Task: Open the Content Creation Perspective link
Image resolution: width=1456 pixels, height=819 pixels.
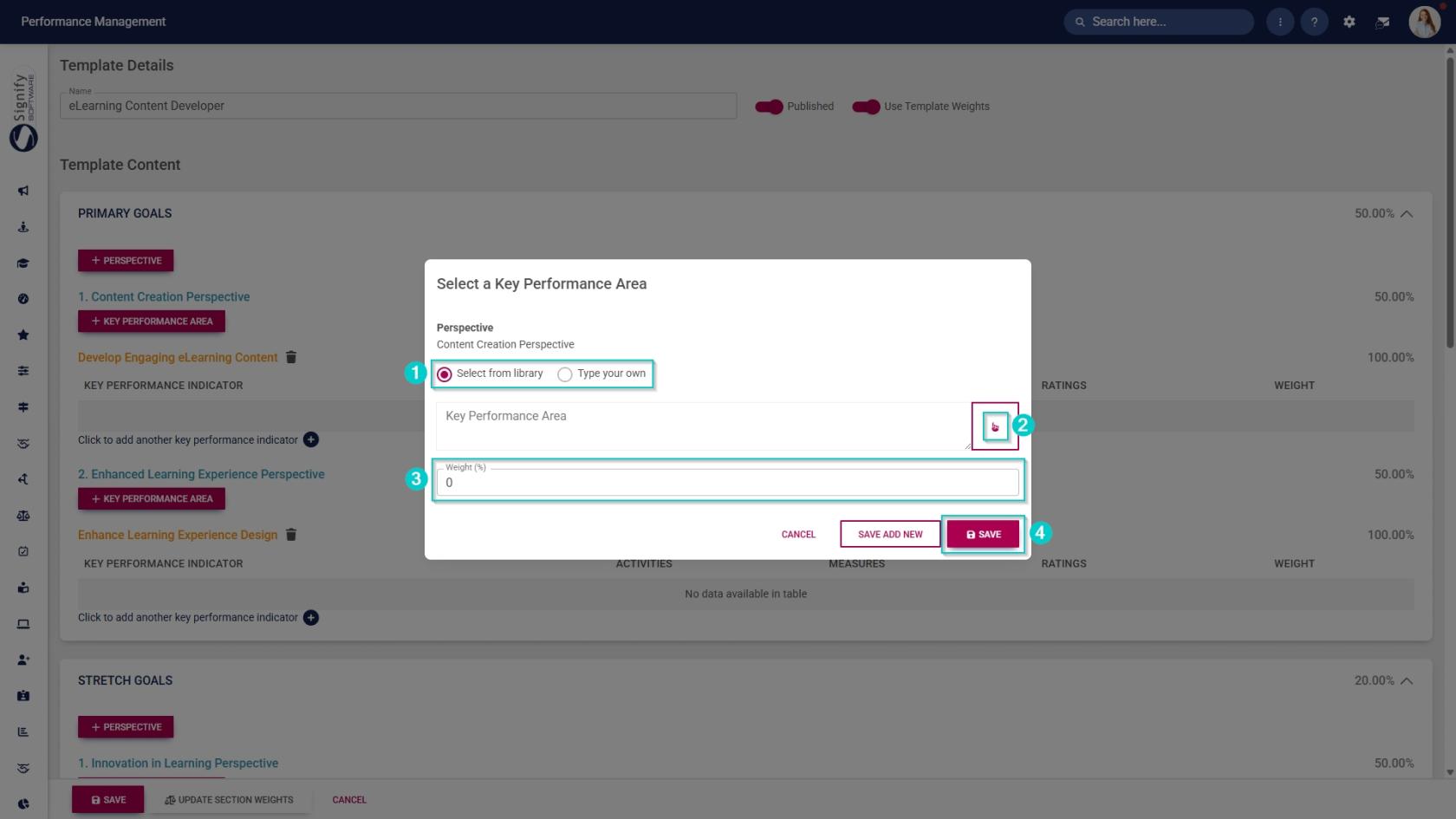Action: click(164, 296)
